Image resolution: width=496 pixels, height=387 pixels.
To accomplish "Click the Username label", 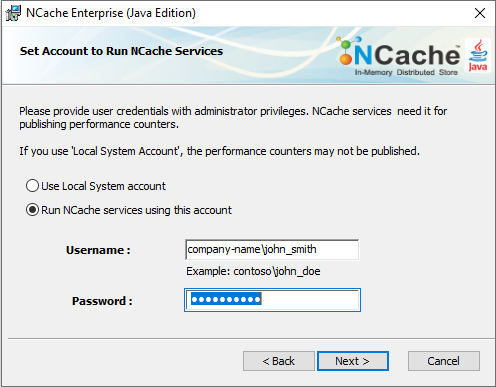I will (x=98, y=250).
